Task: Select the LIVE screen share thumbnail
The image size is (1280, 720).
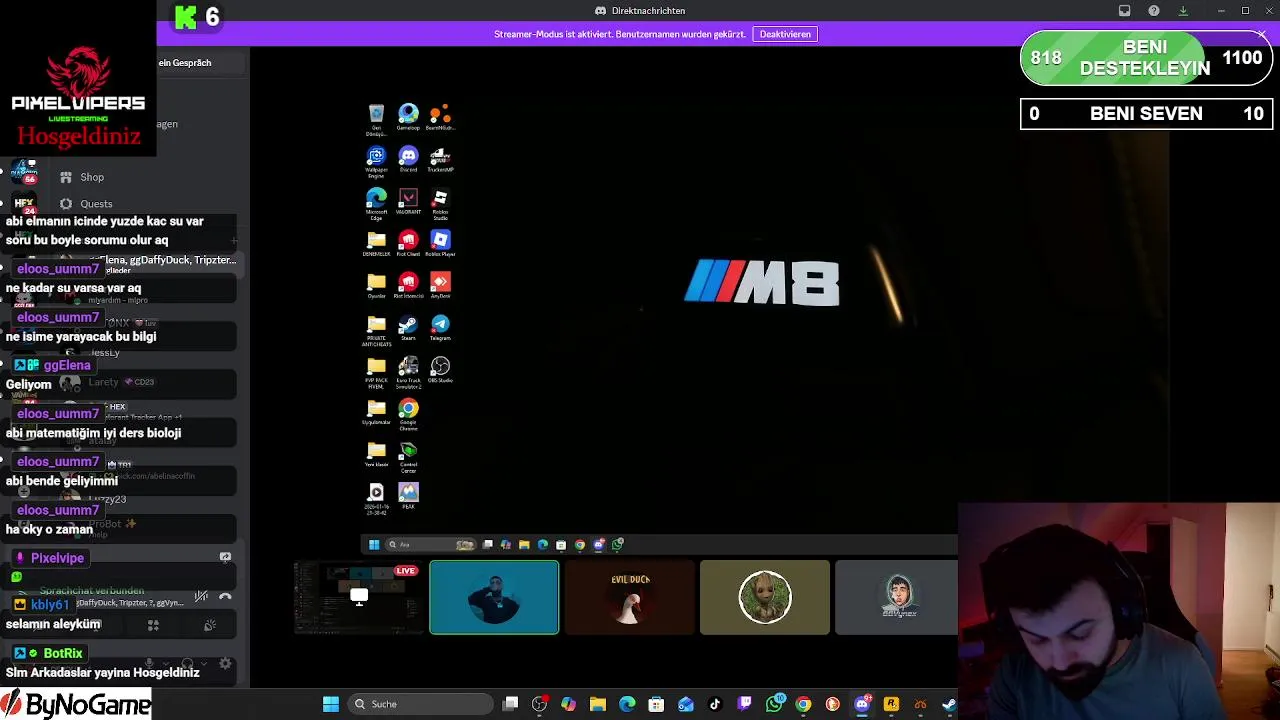Action: tap(358, 597)
